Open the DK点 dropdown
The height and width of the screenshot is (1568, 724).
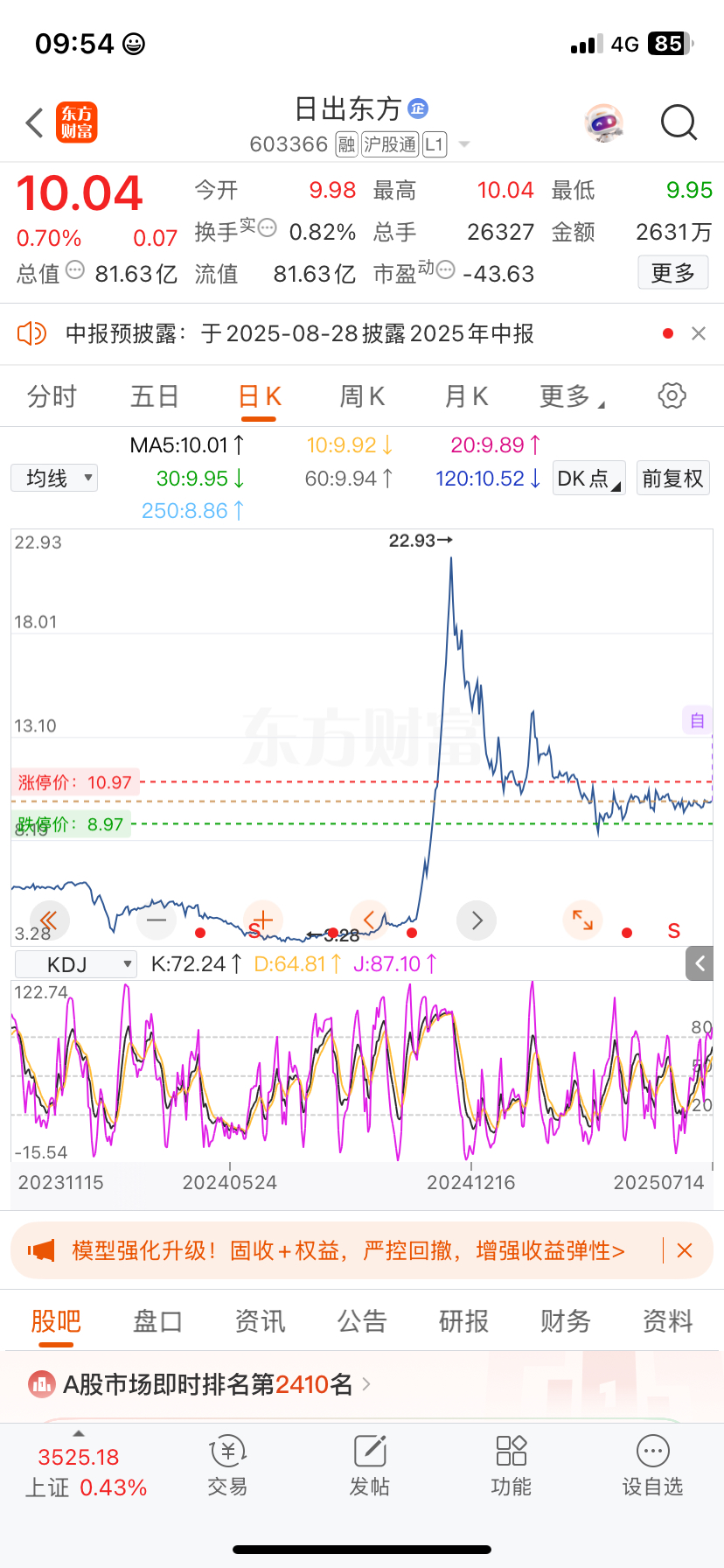(589, 479)
